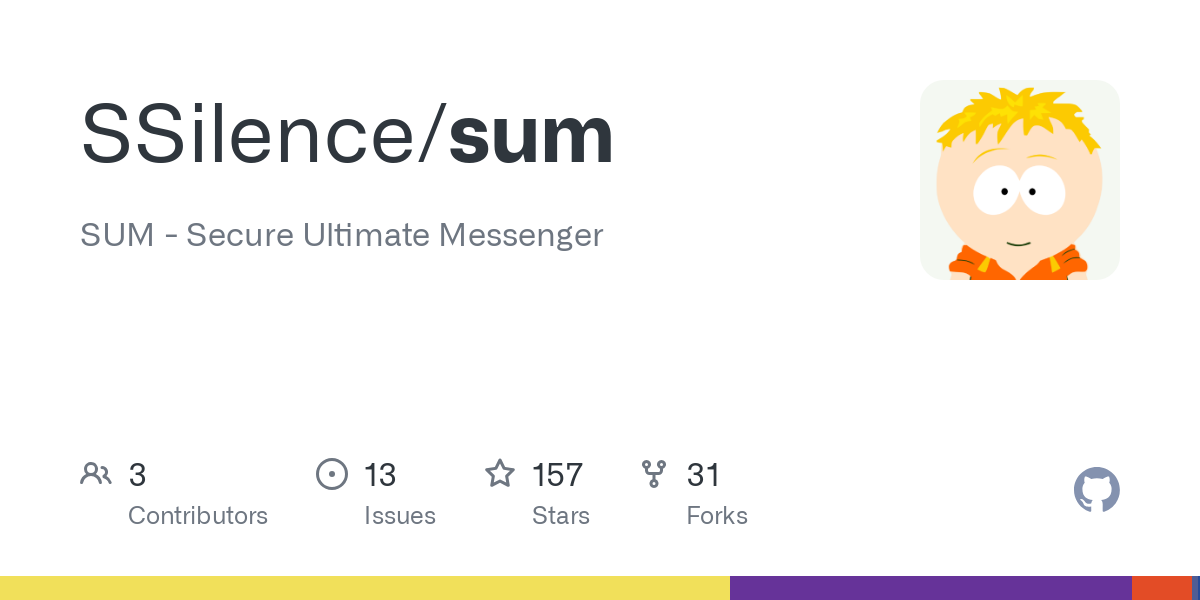Screen dimensions: 1200x600
Task: Click the fork count 31
Action: [x=703, y=475]
